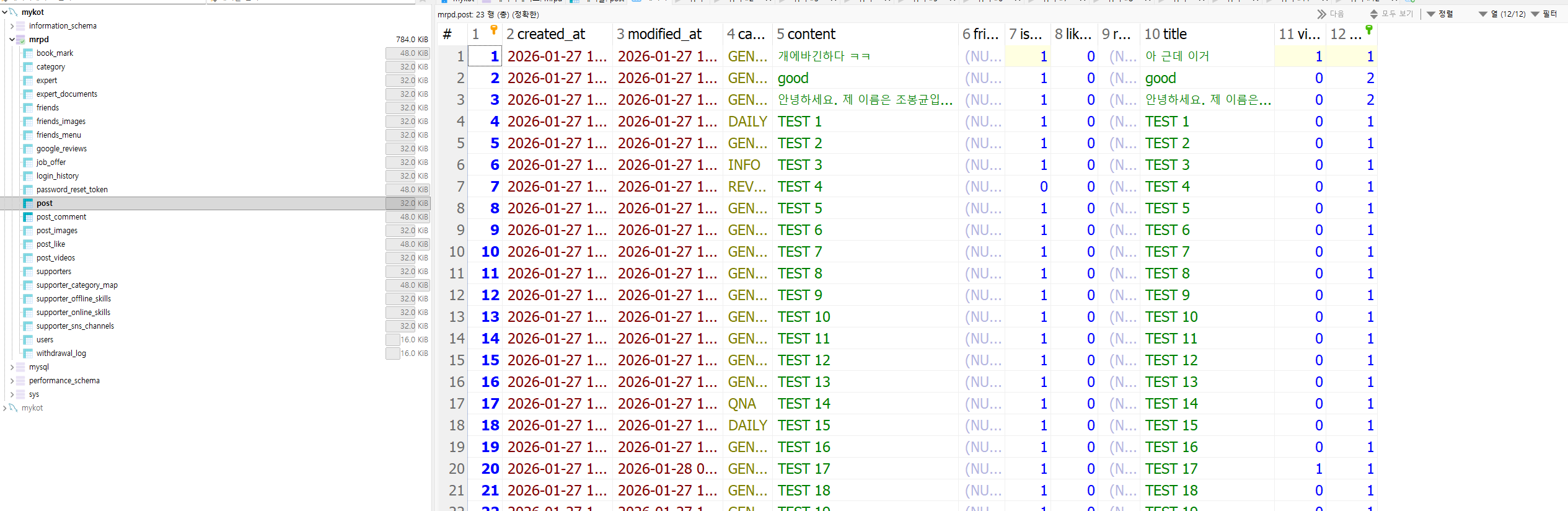Click the 다음 next rows button
This screenshot has width=1568, height=511.
[x=1331, y=14]
